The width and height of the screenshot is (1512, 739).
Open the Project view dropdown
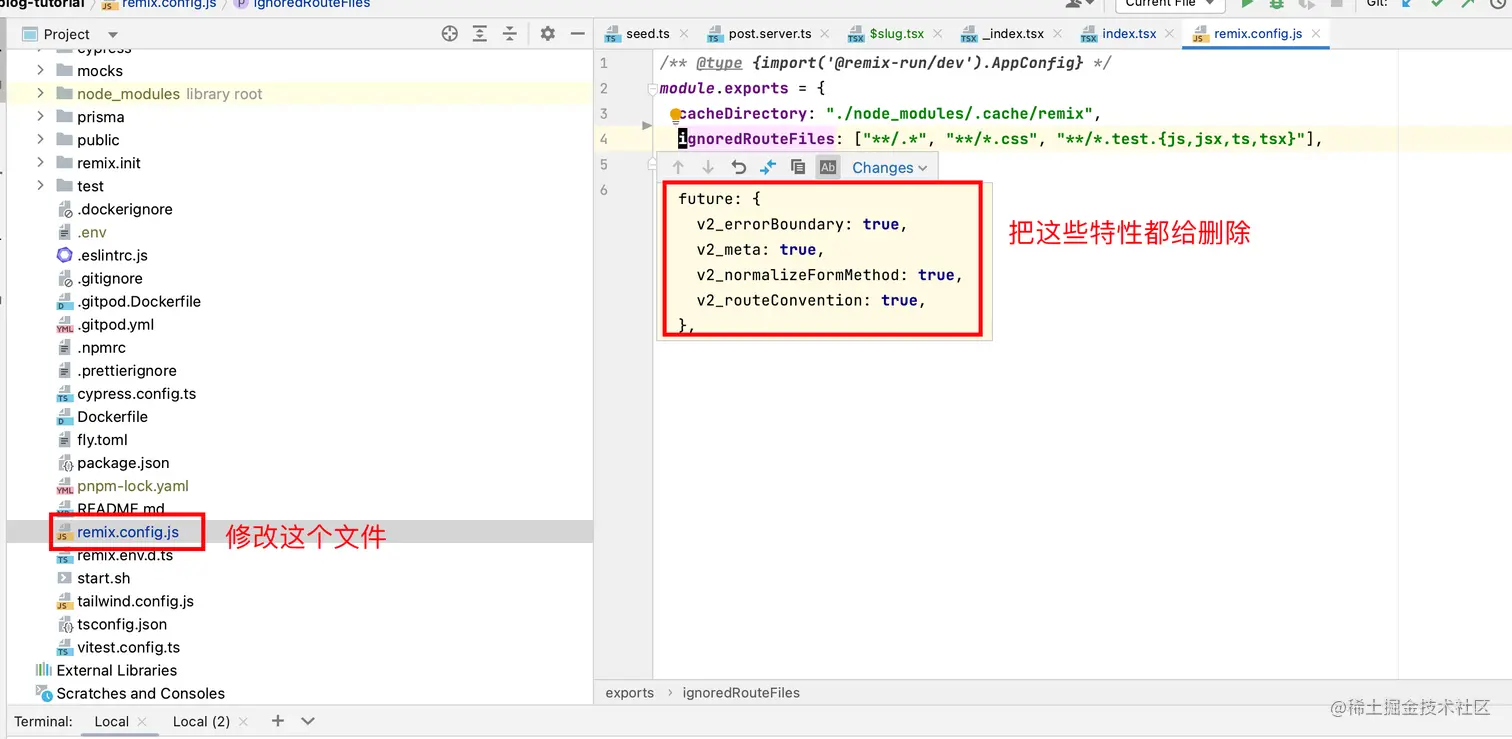pyautogui.click(x=113, y=34)
